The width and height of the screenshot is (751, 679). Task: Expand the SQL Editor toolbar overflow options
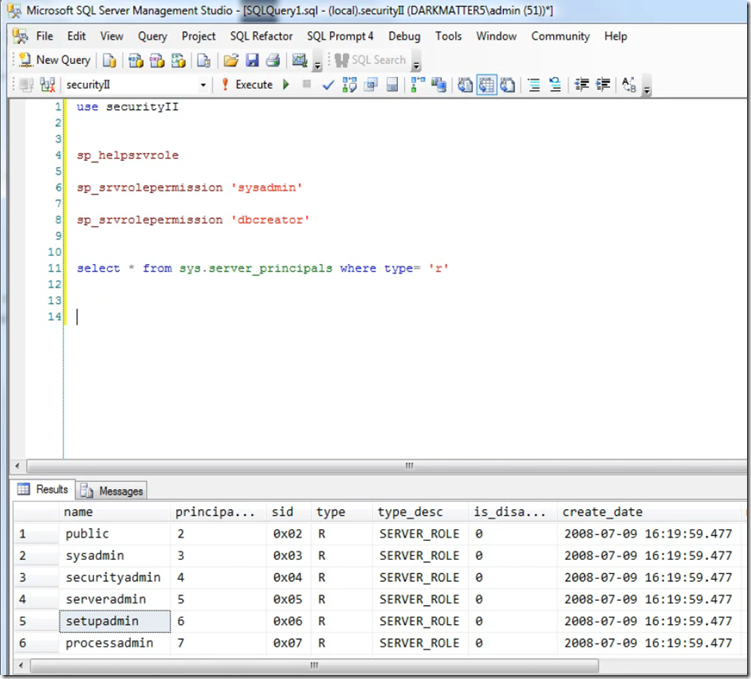pyautogui.click(x=647, y=88)
